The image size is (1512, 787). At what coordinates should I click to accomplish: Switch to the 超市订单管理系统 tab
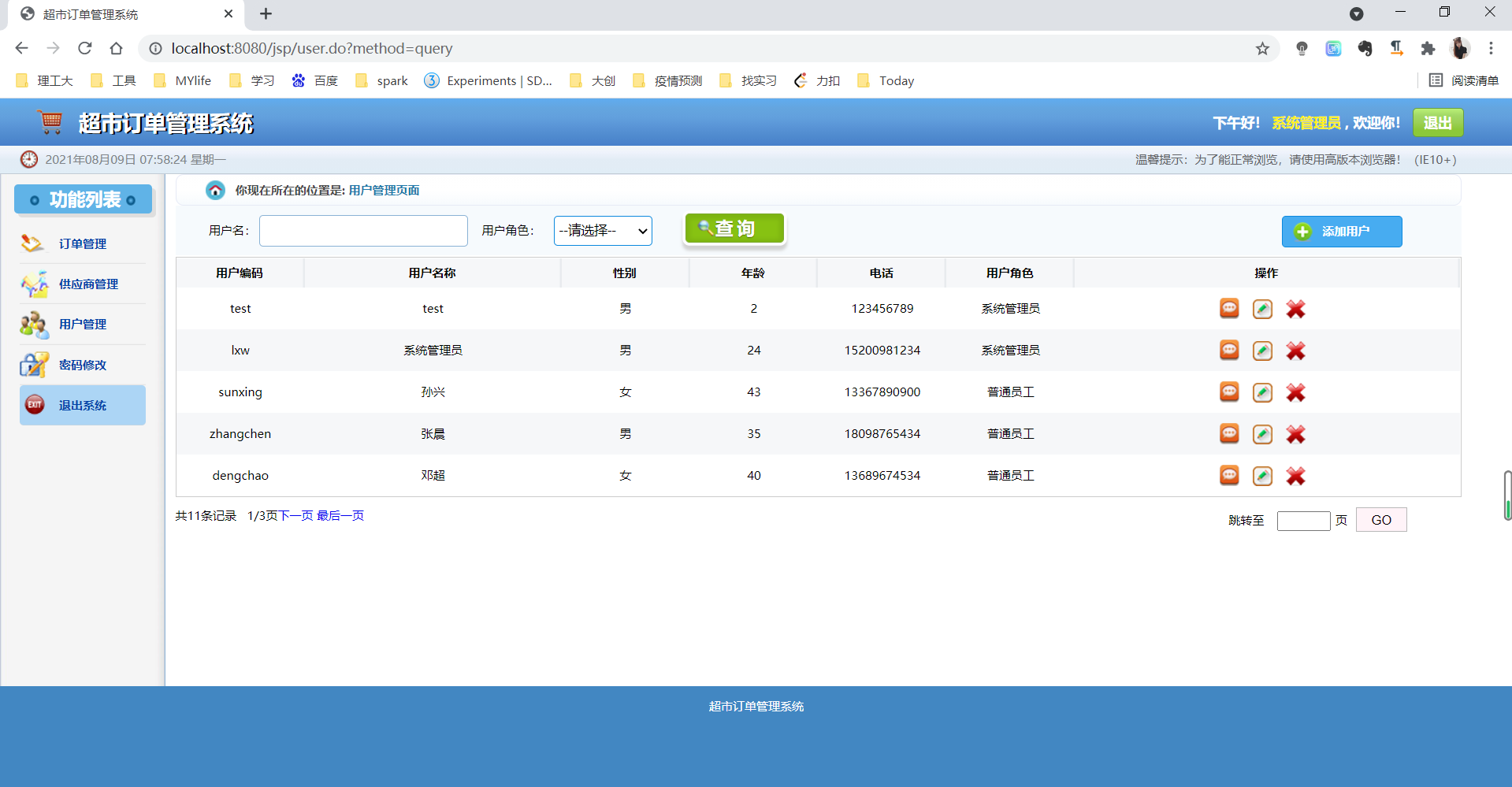point(126,14)
